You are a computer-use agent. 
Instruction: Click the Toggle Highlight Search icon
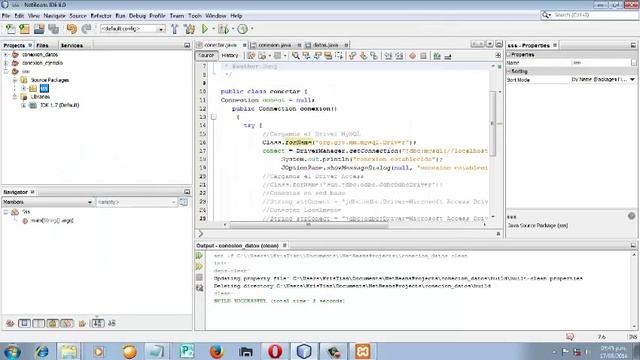coord(328,56)
